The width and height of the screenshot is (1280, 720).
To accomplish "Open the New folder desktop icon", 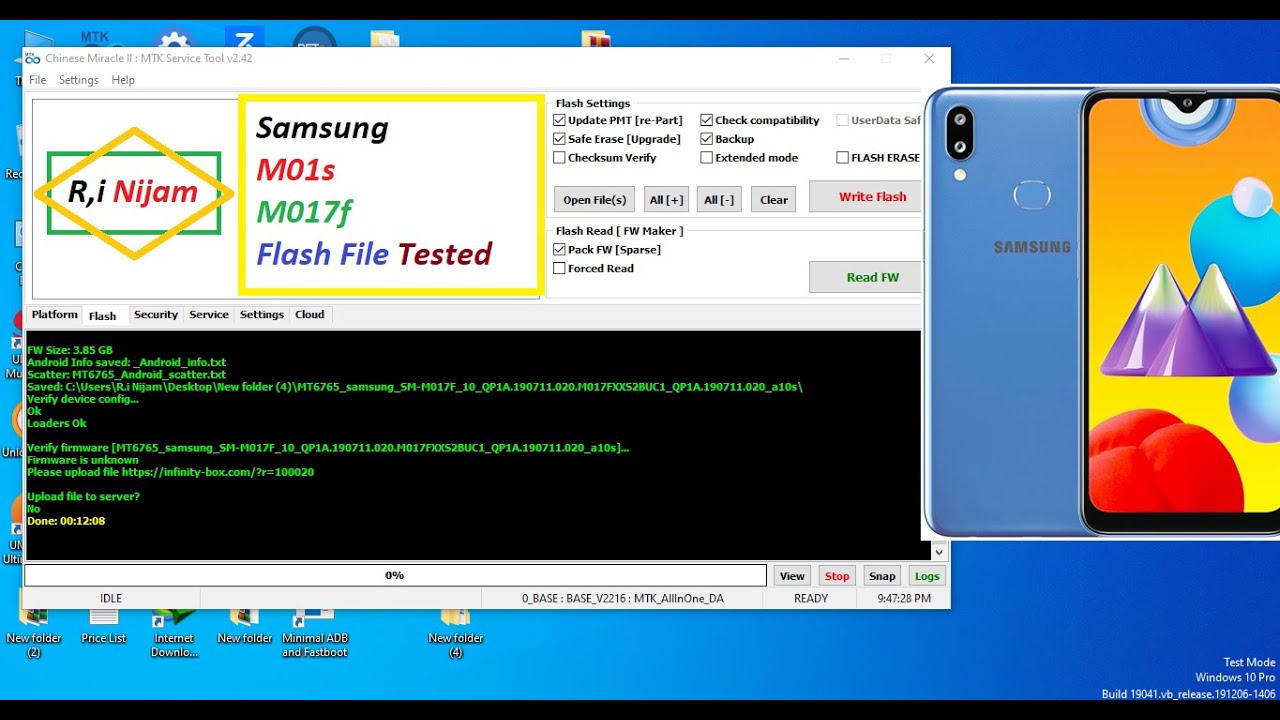I will click(x=245, y=624).
